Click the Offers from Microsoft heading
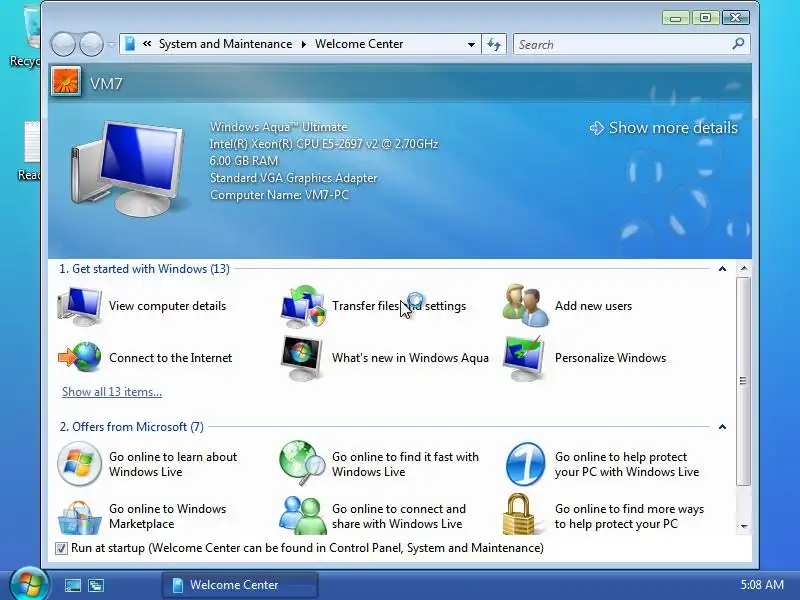Viewport: 800px width, 600px height. pos(132,427)
